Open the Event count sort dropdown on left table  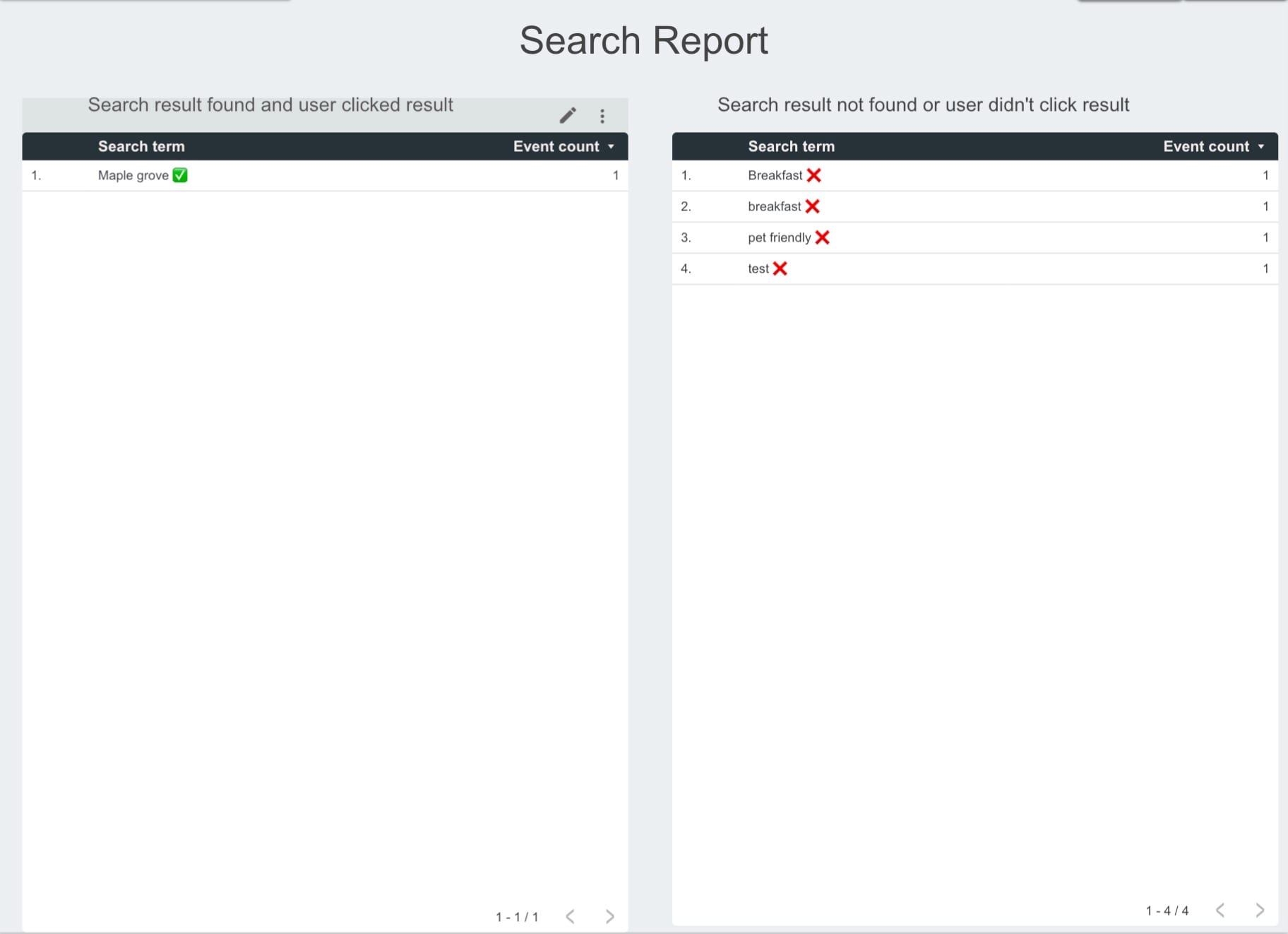[611, 146]
